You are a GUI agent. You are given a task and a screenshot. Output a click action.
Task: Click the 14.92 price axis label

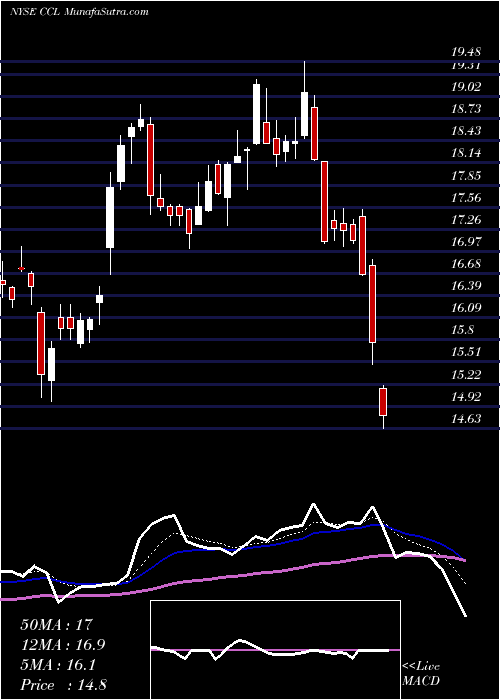click(466, 396)
